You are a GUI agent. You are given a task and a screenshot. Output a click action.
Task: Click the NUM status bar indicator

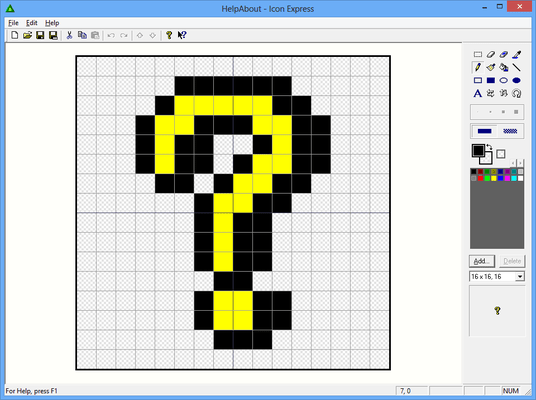511,391
